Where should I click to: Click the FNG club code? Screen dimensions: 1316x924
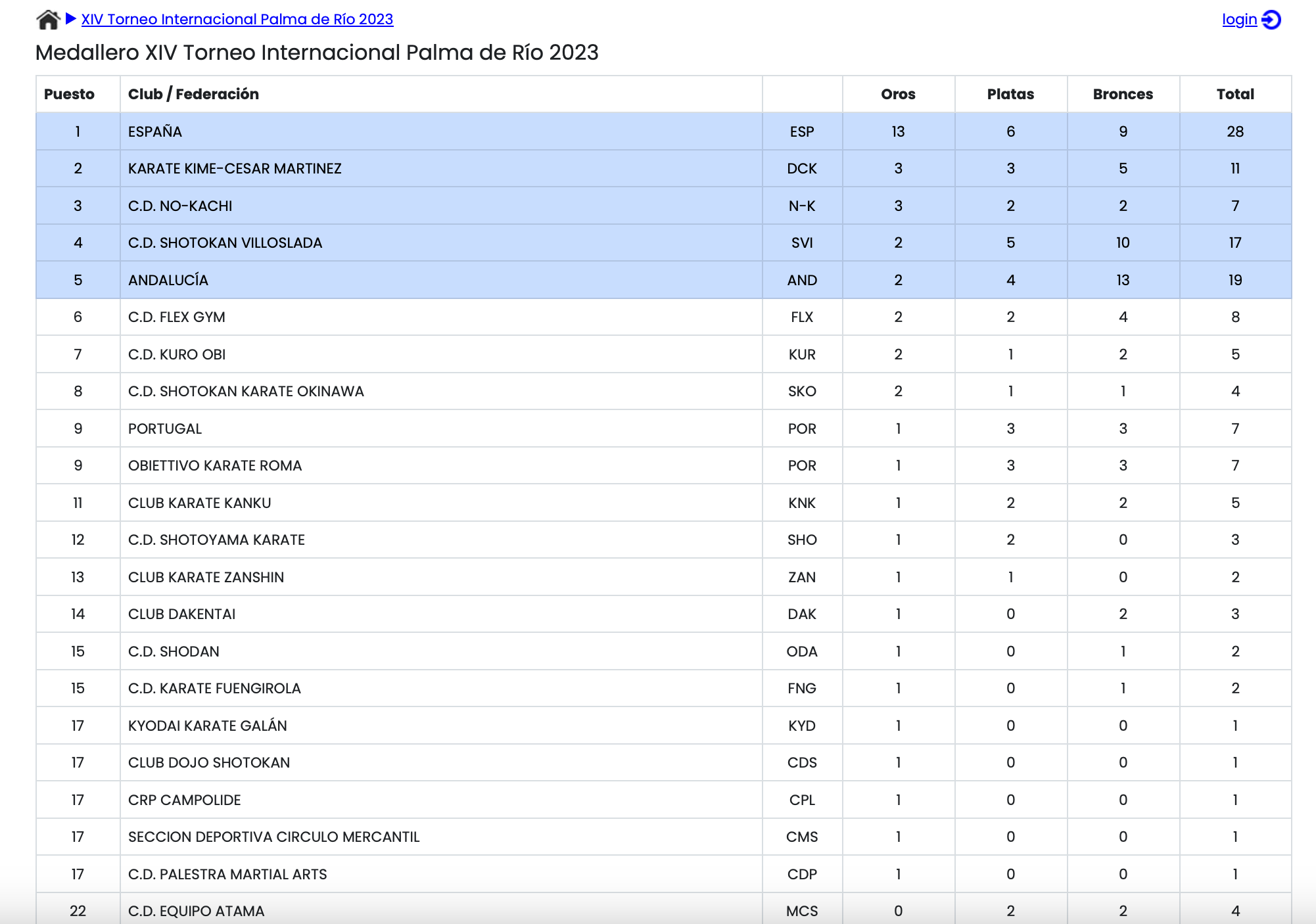802,688
